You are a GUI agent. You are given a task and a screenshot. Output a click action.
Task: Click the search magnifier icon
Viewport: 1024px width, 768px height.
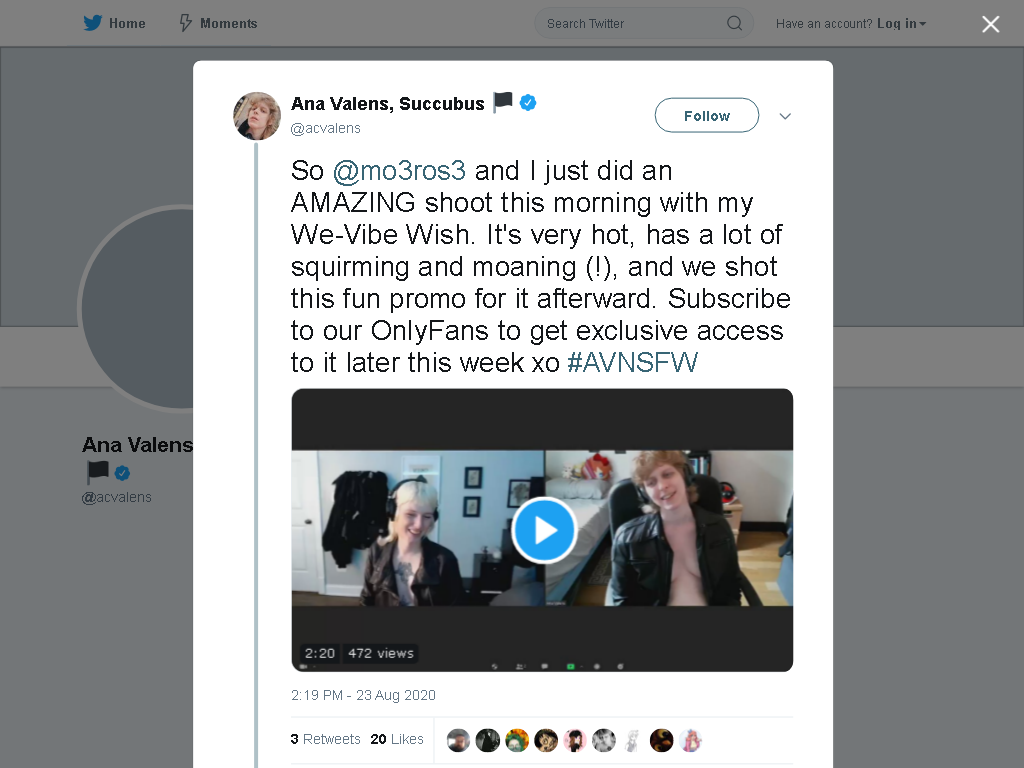click(x=734, y=23)
